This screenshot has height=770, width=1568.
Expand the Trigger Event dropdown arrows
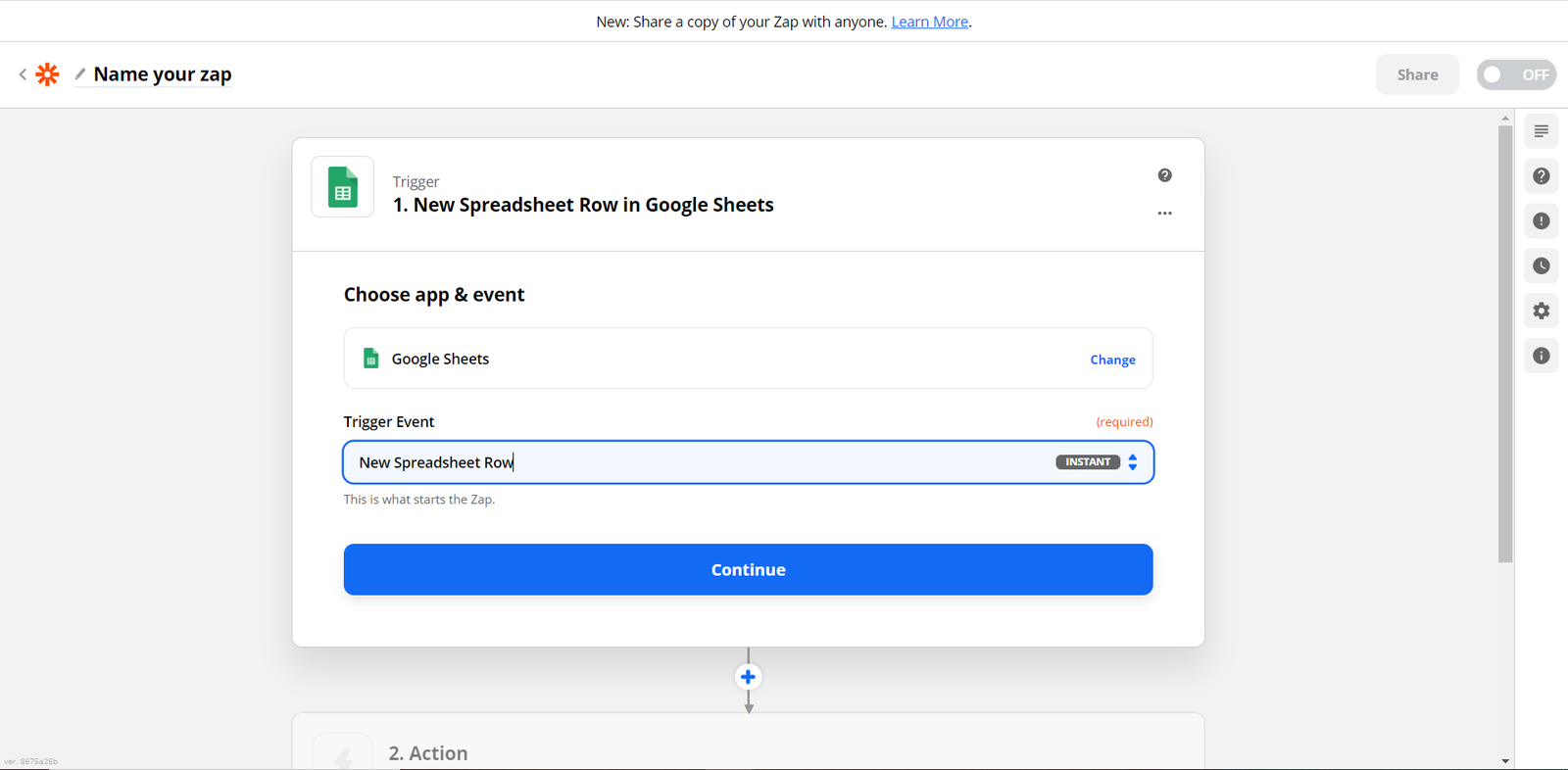(1132, 462)
